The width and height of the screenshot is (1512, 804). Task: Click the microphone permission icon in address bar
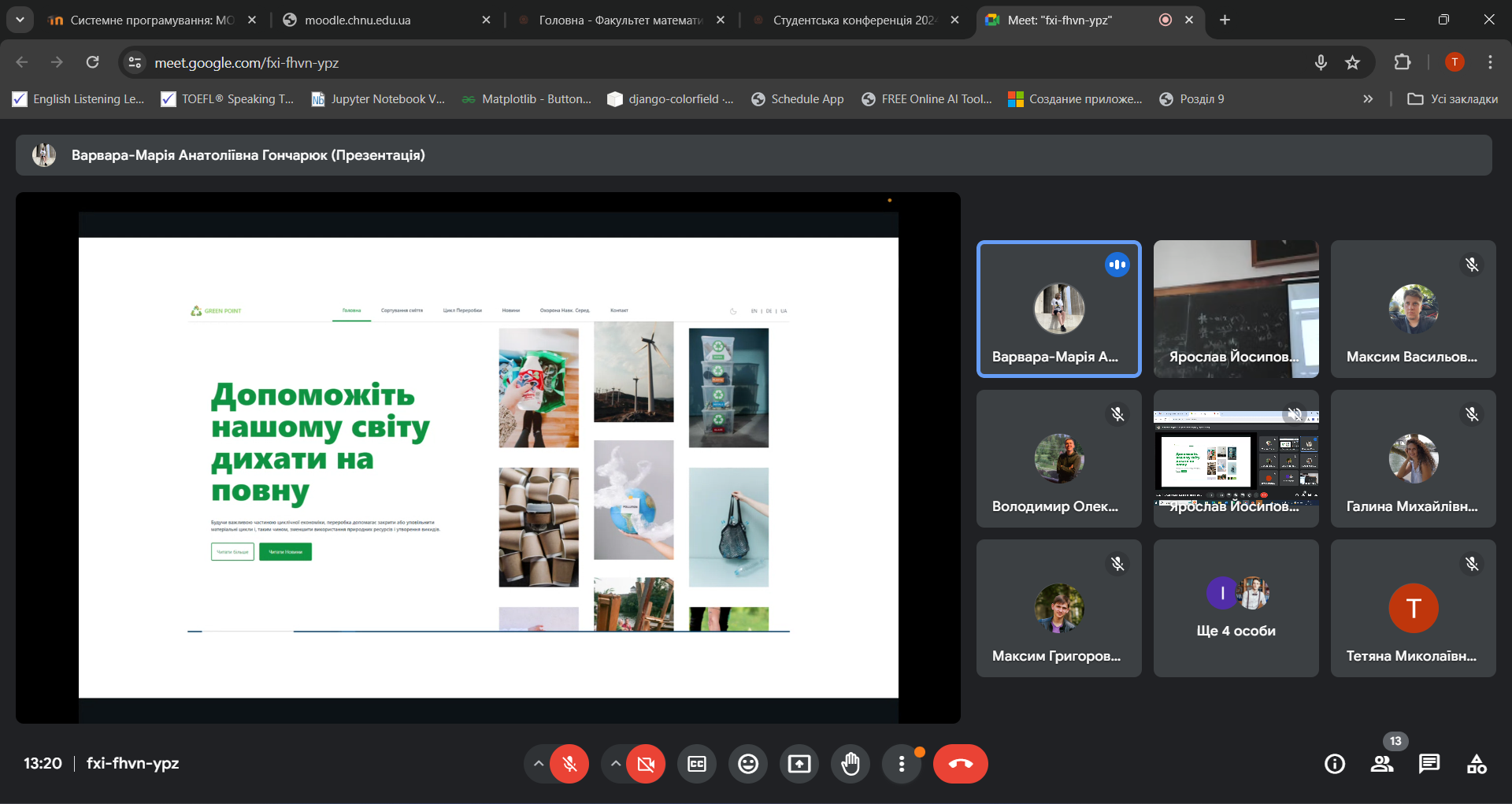click(x=1321, y=62)
